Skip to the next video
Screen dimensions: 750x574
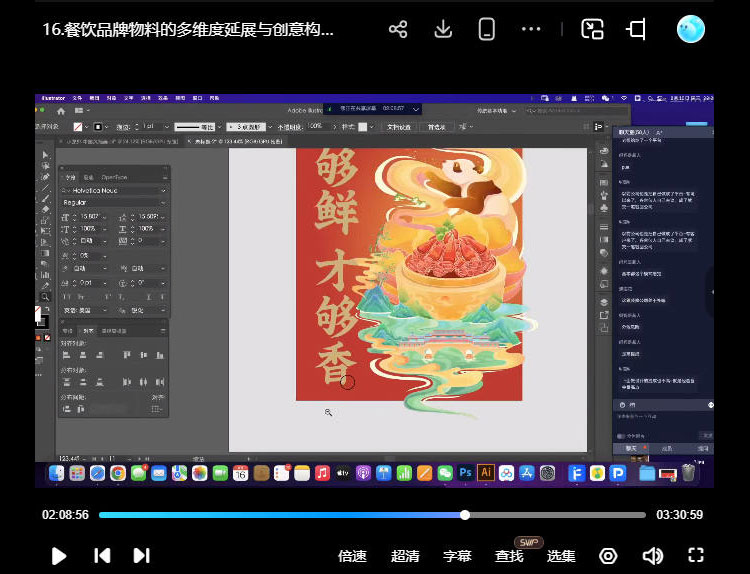[x=142, y=556]
